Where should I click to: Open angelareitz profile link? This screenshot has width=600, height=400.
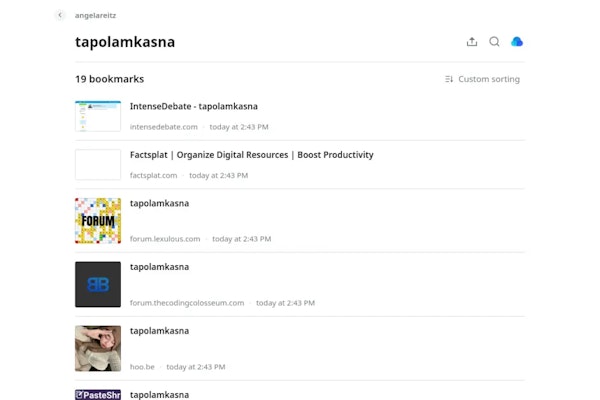pos(95,16)
